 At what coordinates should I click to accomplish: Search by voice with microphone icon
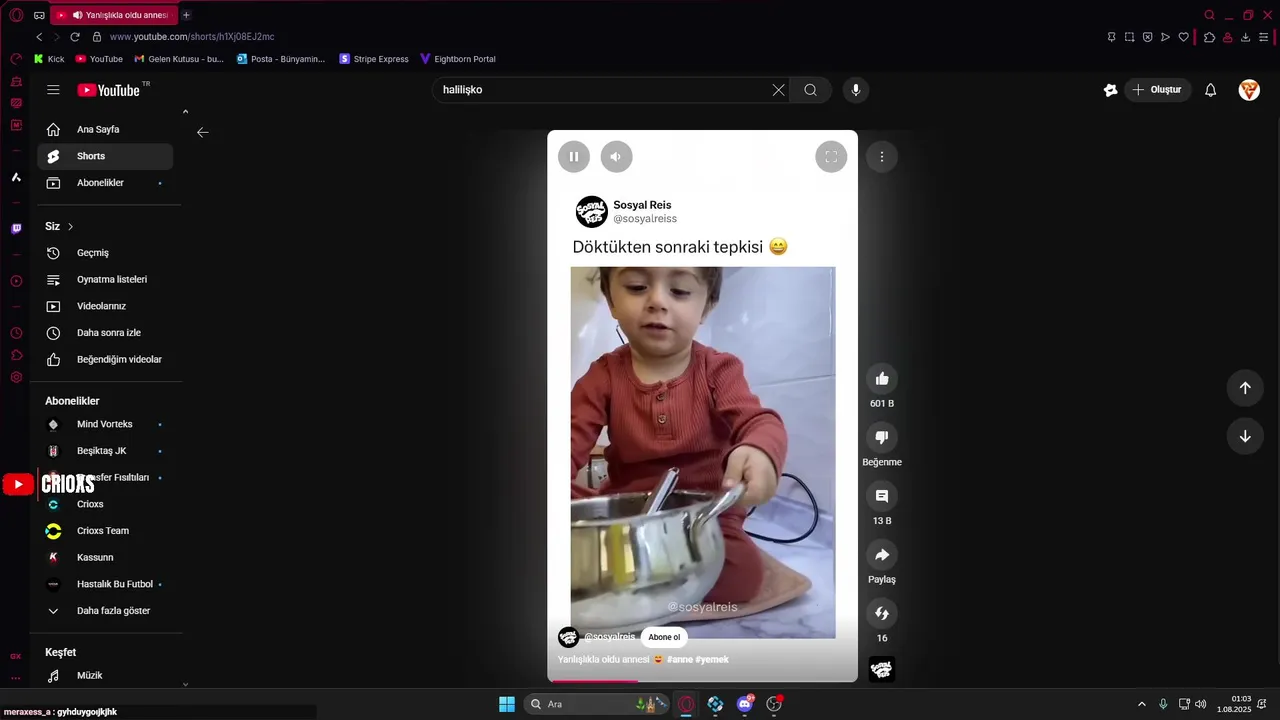tap(855, 90)
